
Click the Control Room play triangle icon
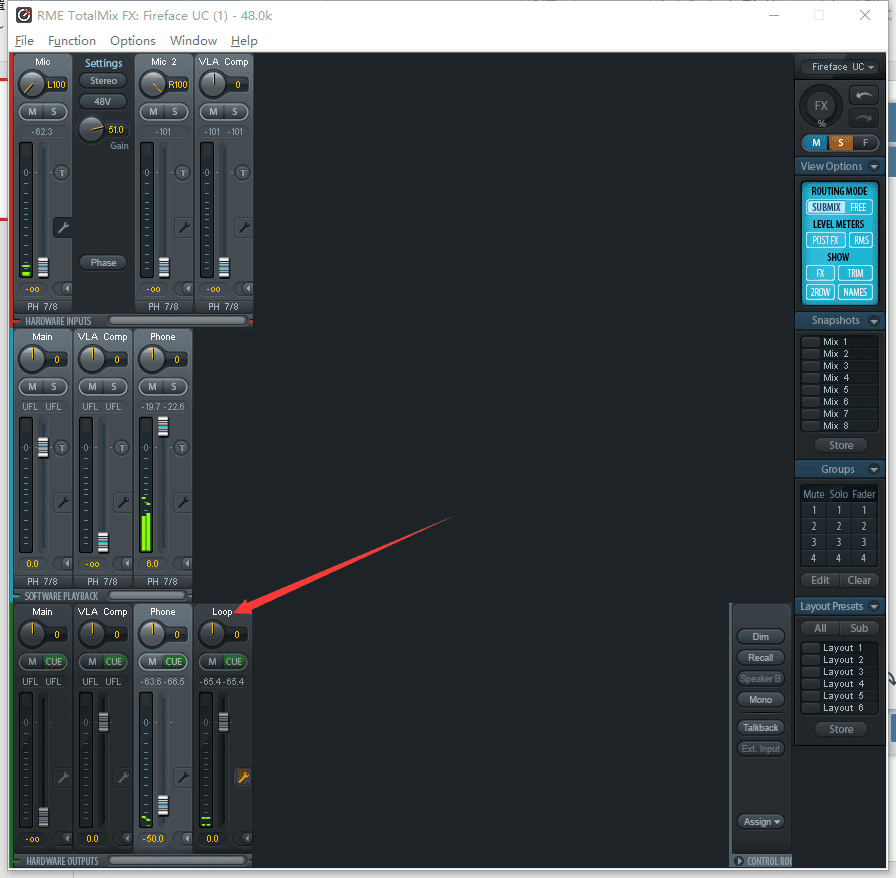pos(739,861)
